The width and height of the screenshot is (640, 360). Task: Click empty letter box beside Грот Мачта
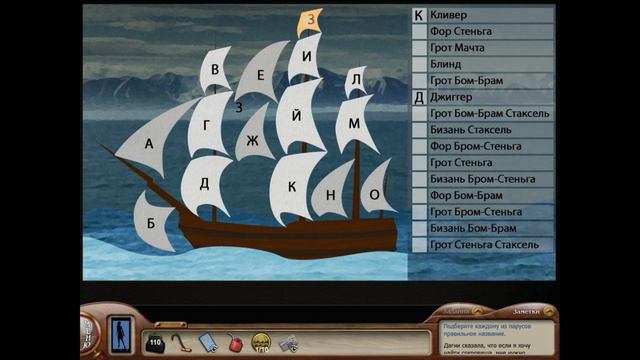419,48
